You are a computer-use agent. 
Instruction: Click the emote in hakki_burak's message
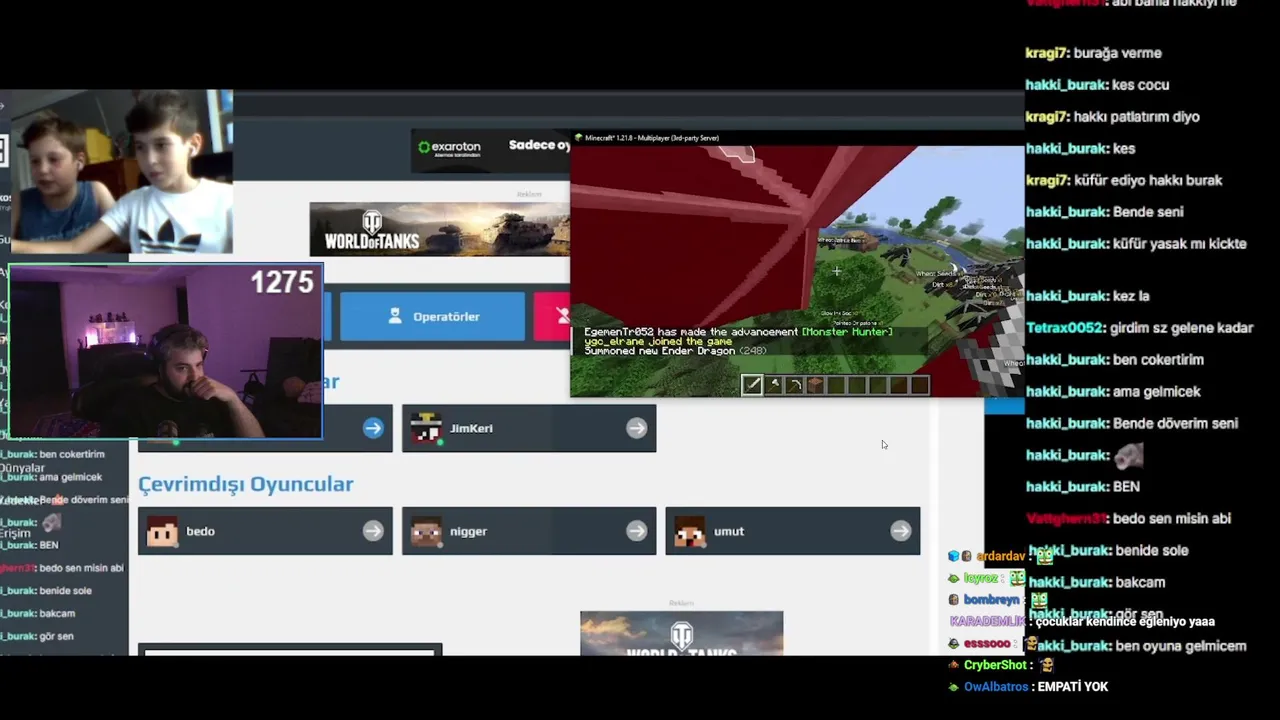pos(1129,455)
